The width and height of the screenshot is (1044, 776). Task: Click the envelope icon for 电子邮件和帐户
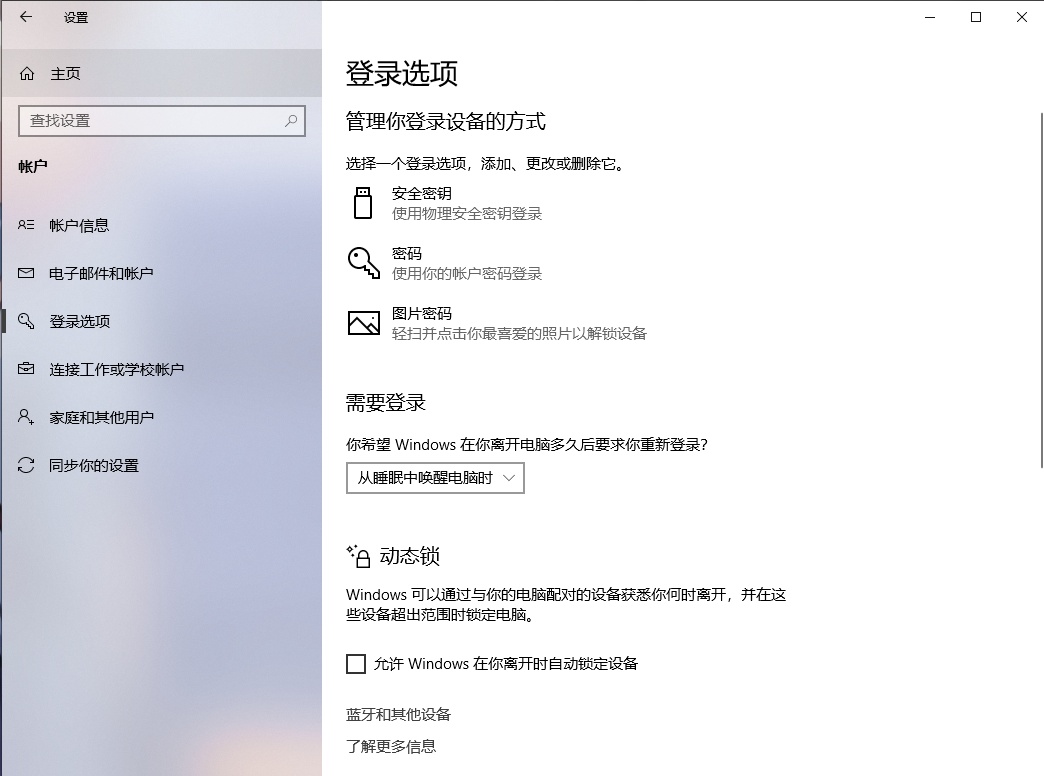pos(26,273)
